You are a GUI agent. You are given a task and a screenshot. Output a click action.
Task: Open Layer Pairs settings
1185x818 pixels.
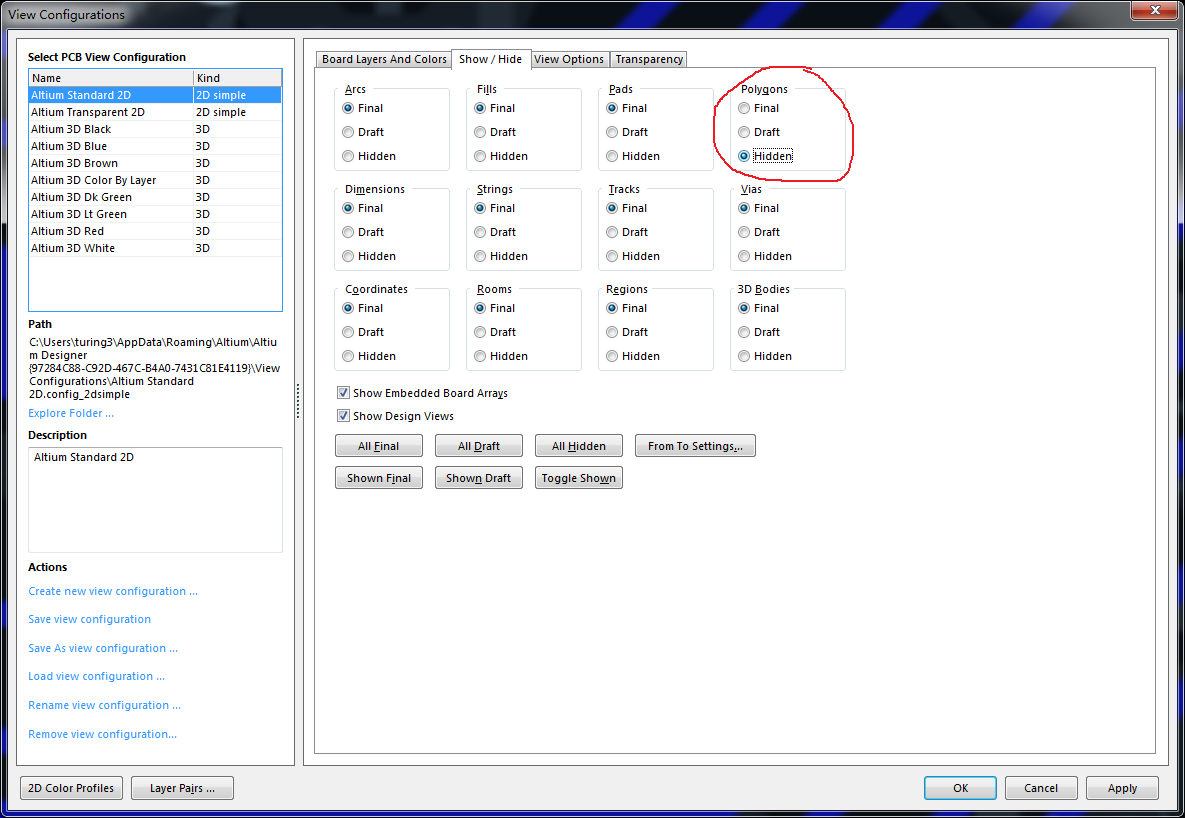182,788
